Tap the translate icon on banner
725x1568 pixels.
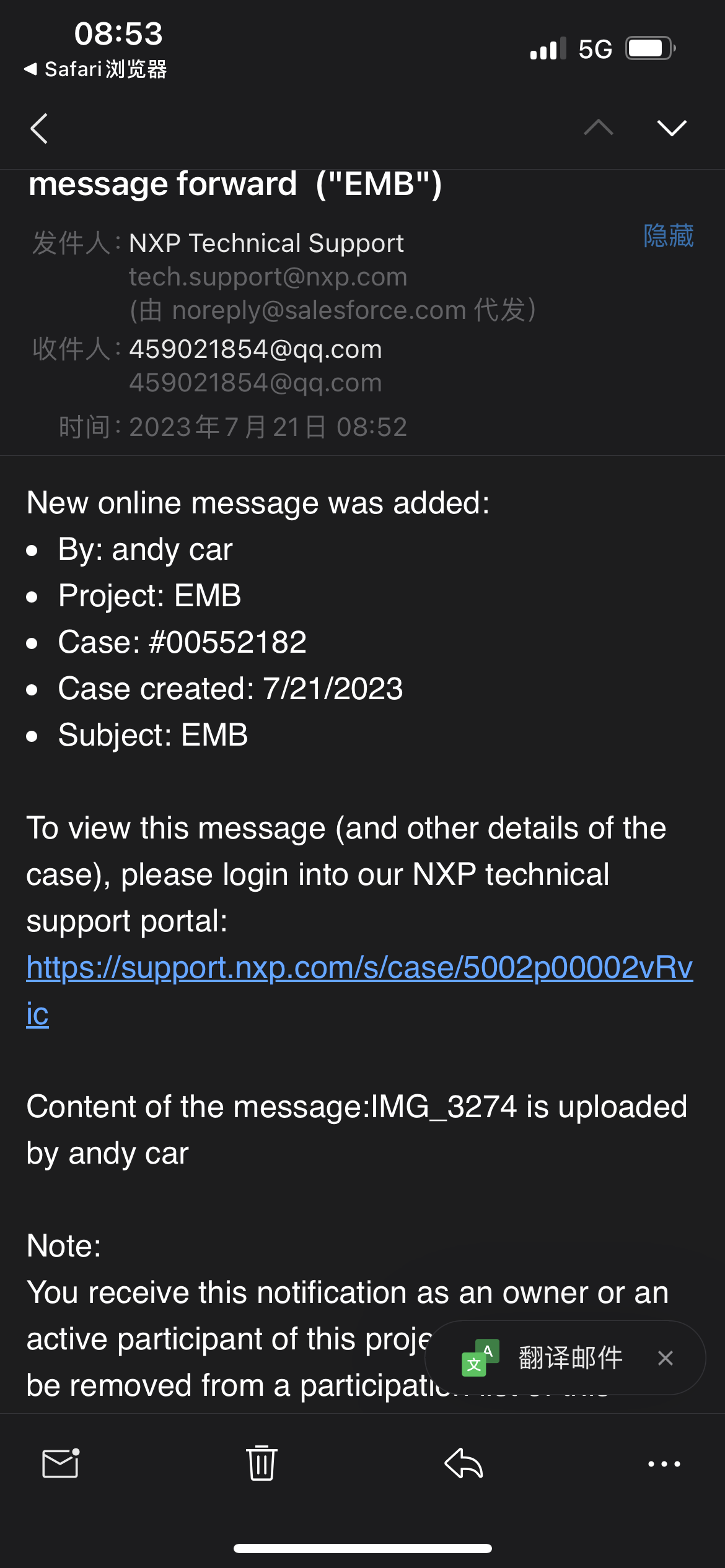[x=480, y=1357]
